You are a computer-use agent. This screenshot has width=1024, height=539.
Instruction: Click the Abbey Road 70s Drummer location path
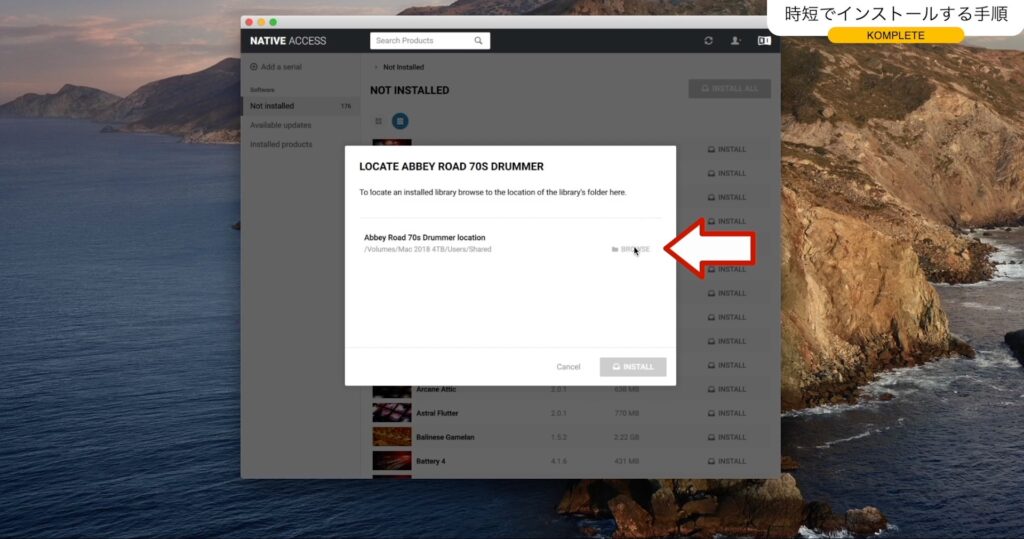[x=428, y=249]
